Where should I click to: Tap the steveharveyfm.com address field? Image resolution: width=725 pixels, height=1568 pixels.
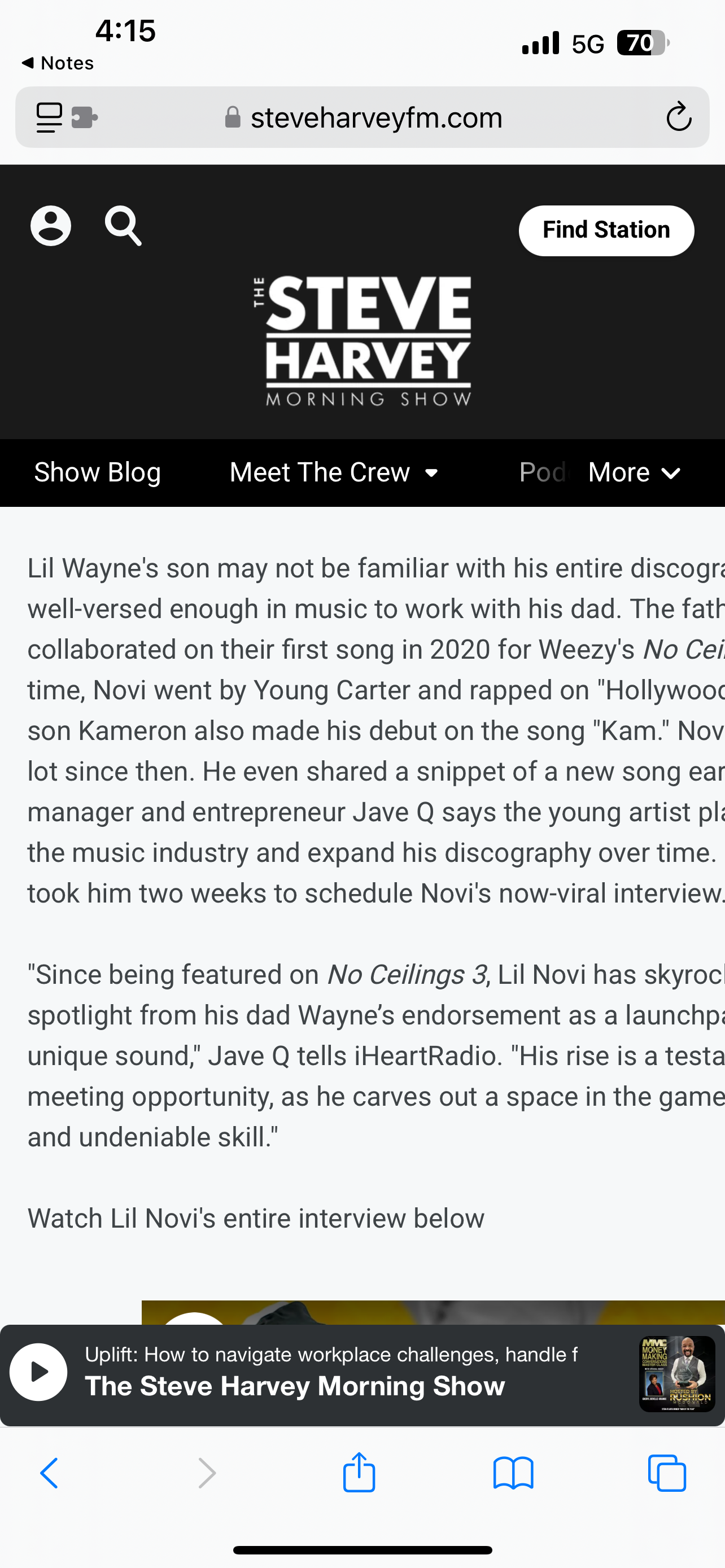tap(376, 117)
